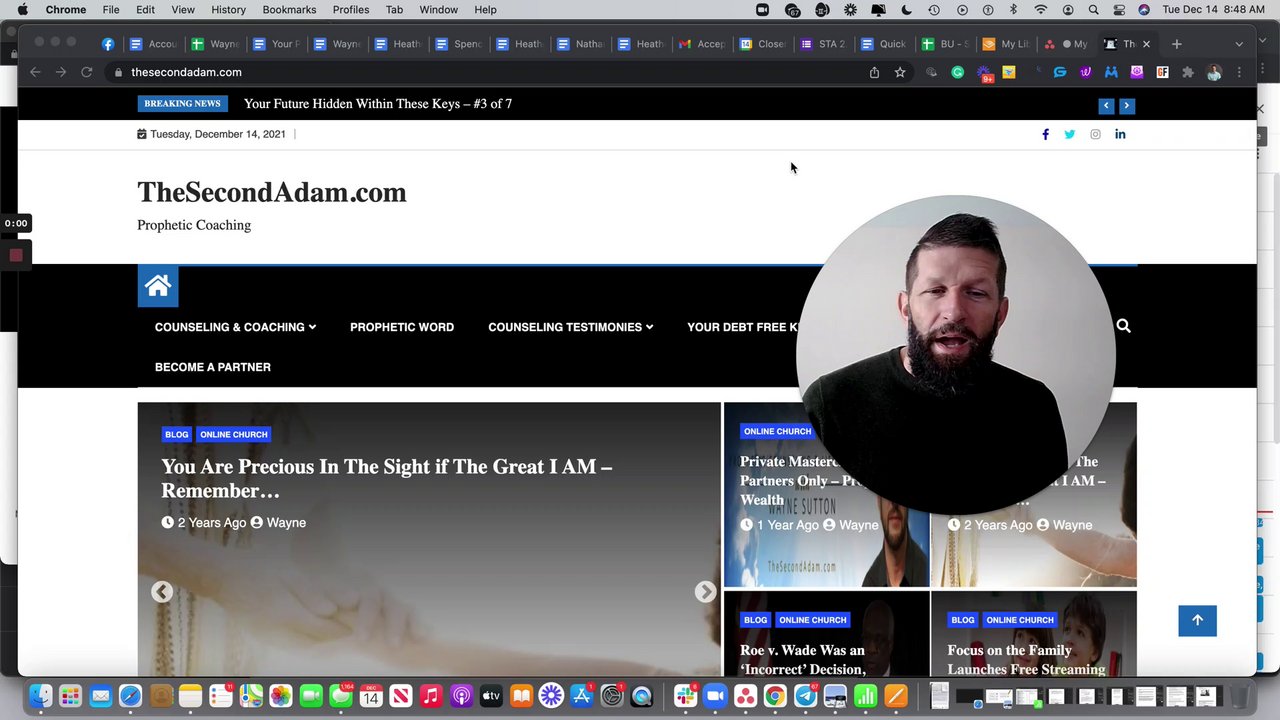Open a new Chrome tab
The height and width of the screenshot is (720, 1280).
[x=1176, y=44]
